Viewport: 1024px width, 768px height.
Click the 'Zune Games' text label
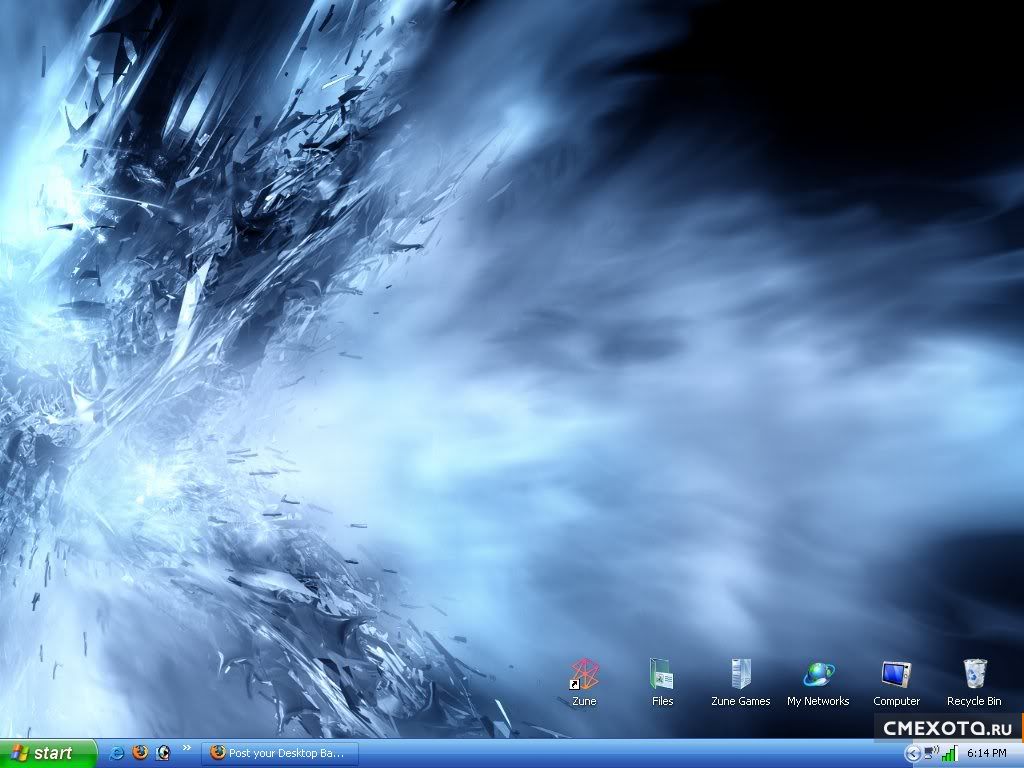740,701
